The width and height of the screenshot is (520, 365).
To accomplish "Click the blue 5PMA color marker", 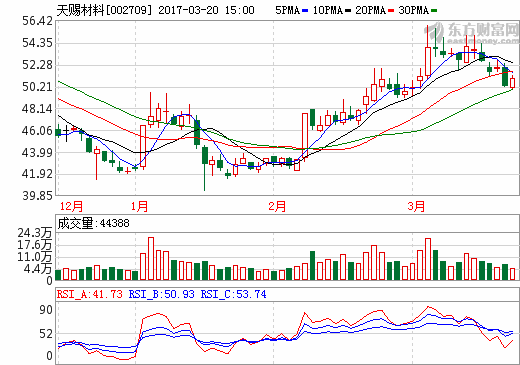I will (305, 11).
